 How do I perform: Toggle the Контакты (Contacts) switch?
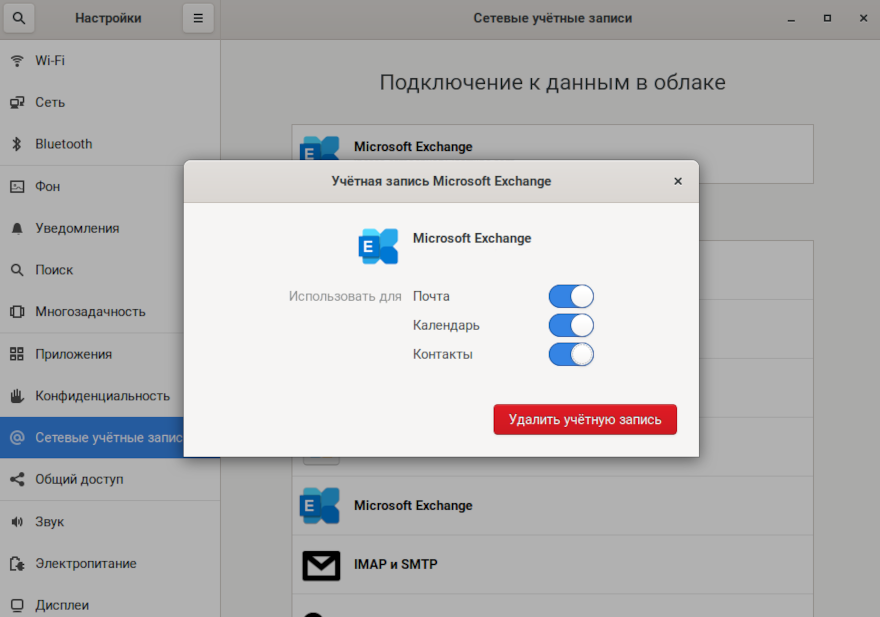[x=571, y=354]
